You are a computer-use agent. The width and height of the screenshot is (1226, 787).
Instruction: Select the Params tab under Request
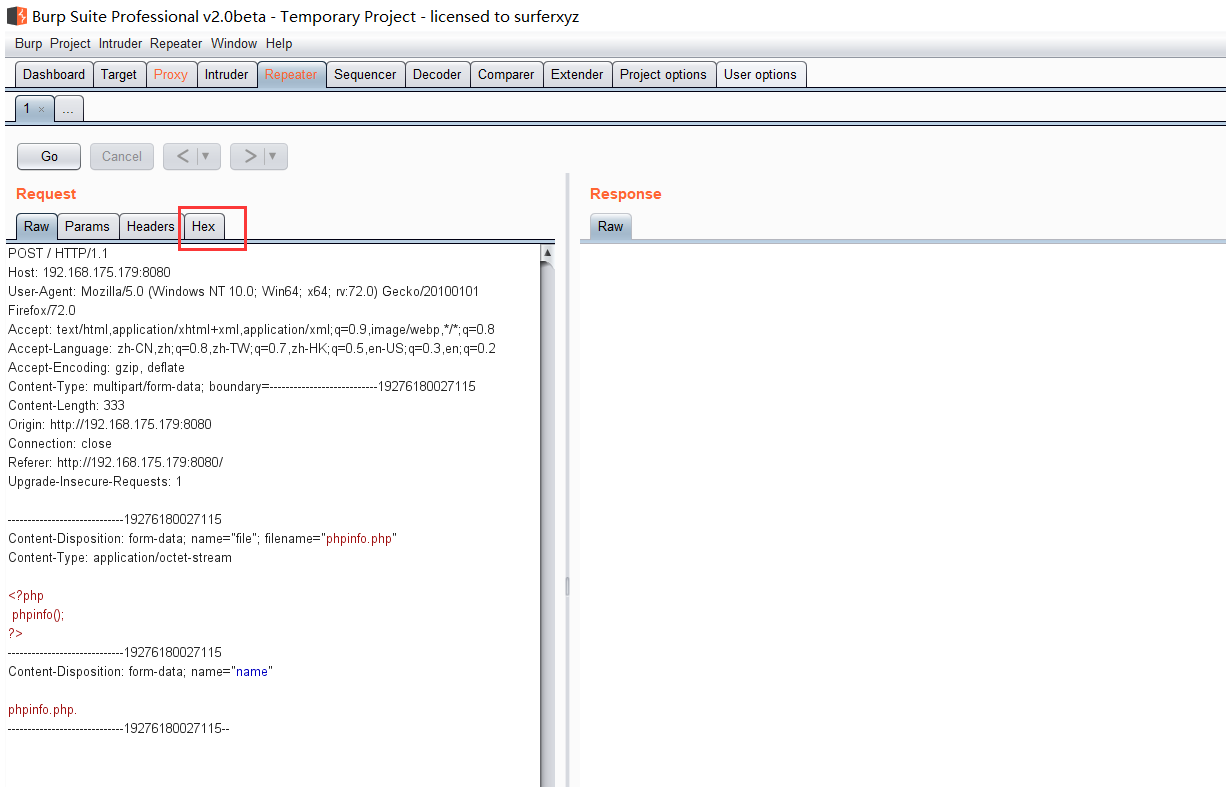(88, 227)
